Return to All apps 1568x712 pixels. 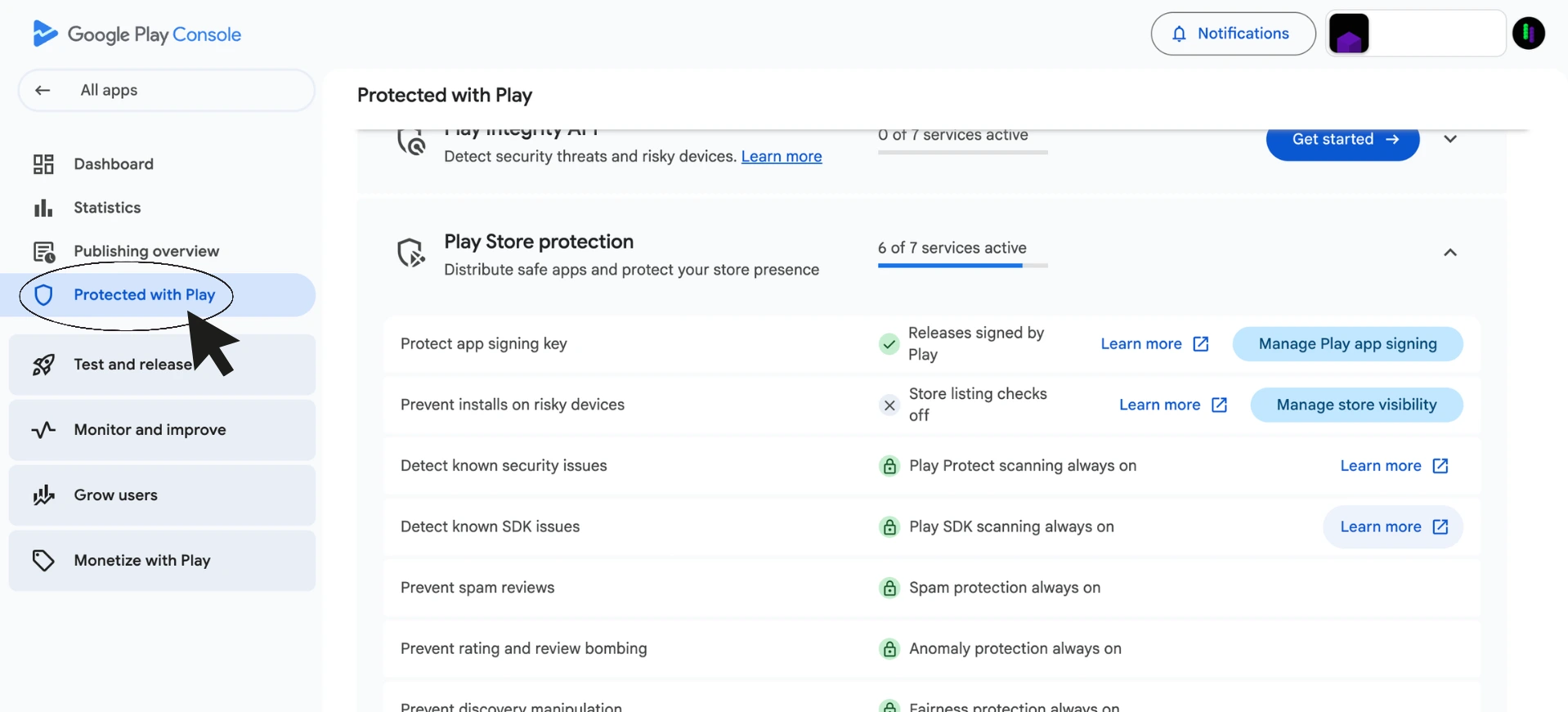click(166, 90)
